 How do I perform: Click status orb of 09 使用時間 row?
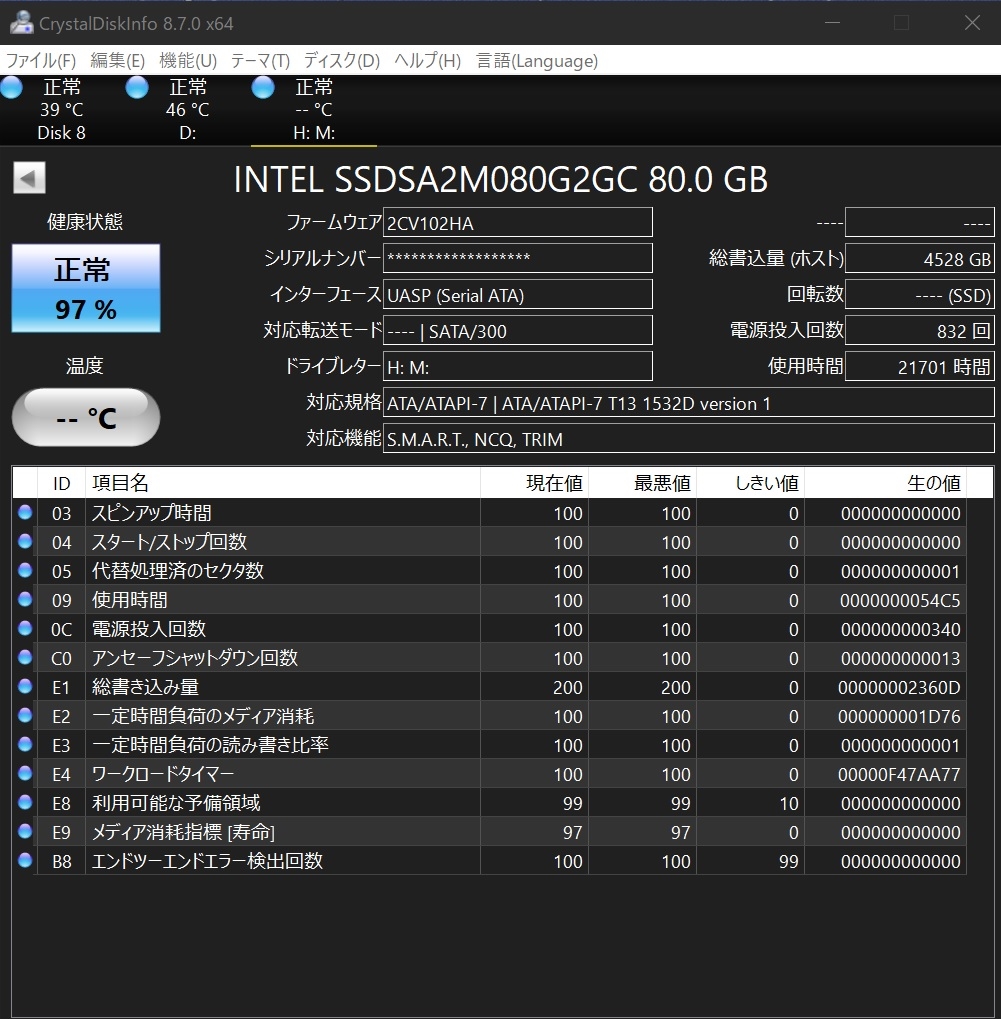pos(25,599)
